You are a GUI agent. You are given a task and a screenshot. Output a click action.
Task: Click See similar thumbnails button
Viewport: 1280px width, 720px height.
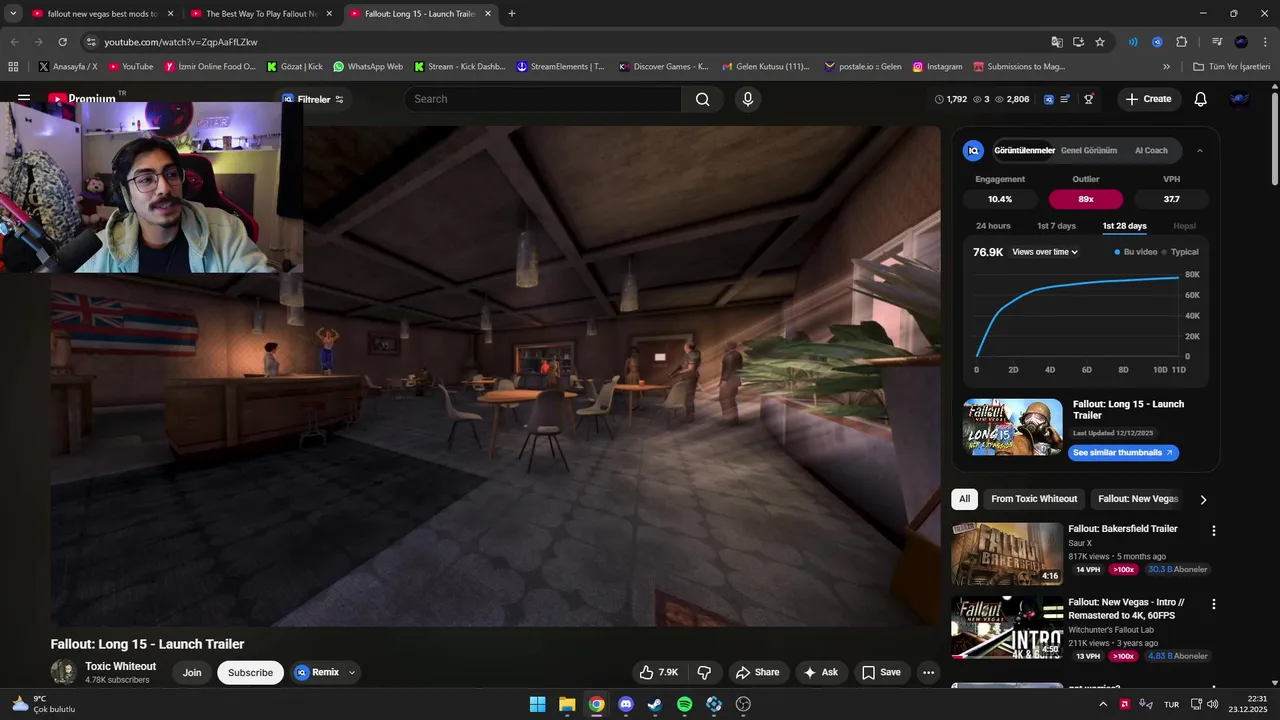1124,453
